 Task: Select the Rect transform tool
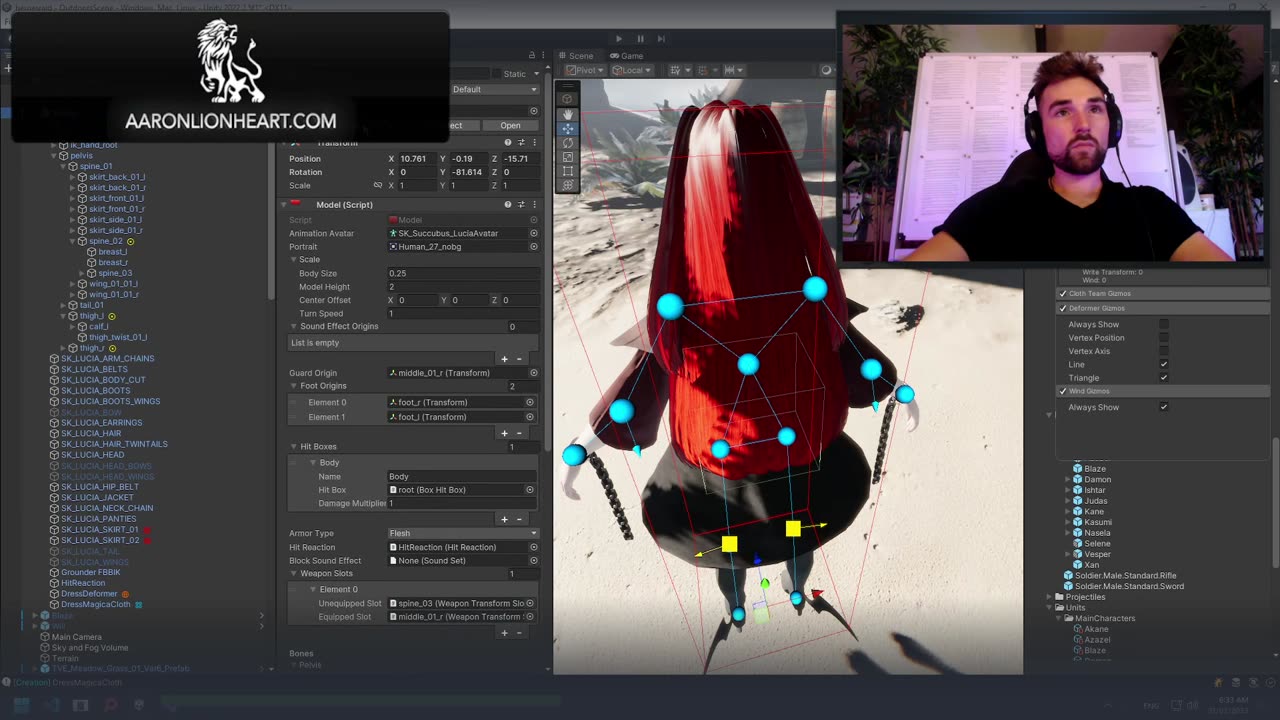[x=568, y=171]
